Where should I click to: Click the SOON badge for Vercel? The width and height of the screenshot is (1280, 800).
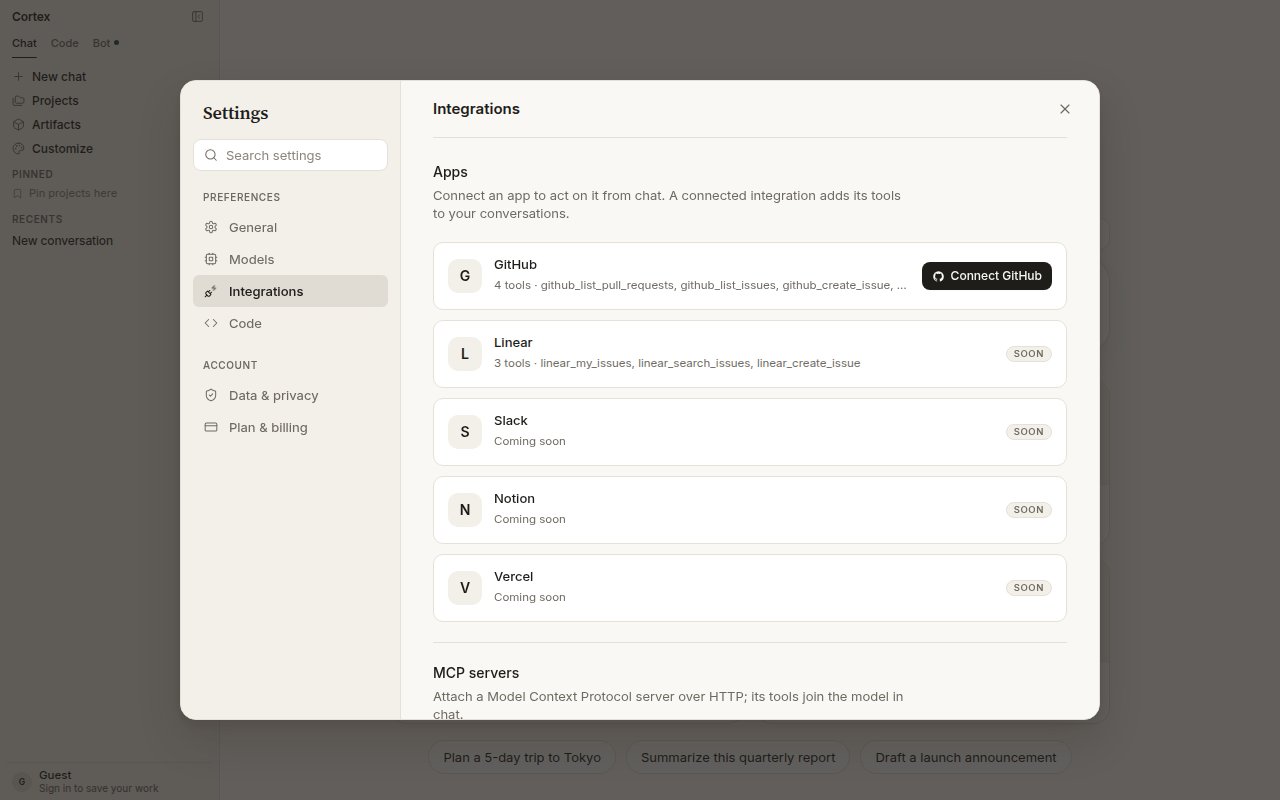tap(1028, 588)
